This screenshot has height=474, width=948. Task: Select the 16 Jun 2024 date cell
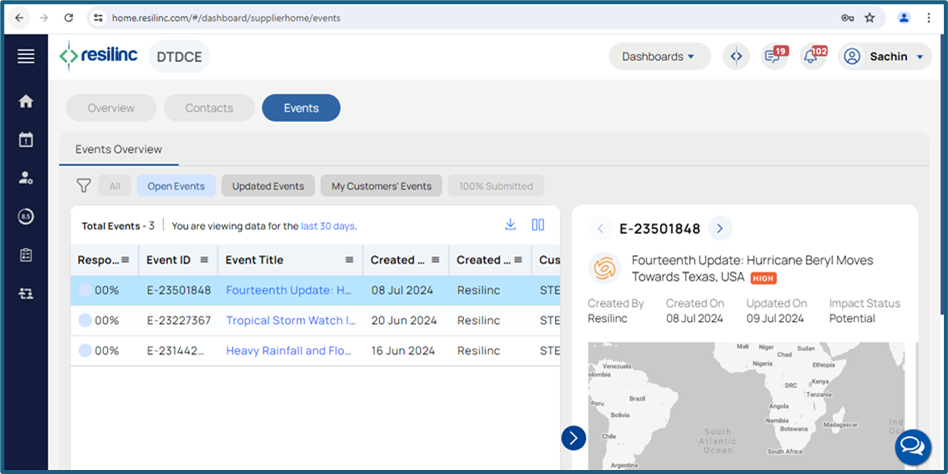pyautogui.click(x=404, y=351)
